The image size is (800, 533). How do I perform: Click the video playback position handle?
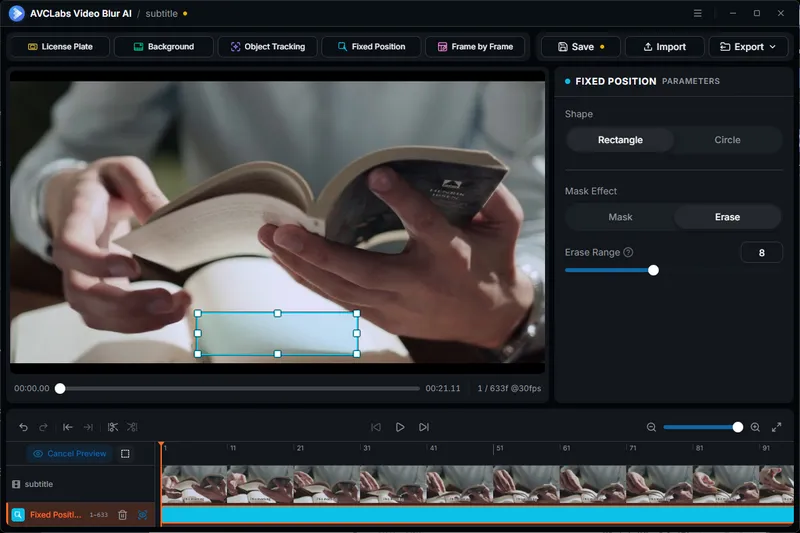point(60,388)
